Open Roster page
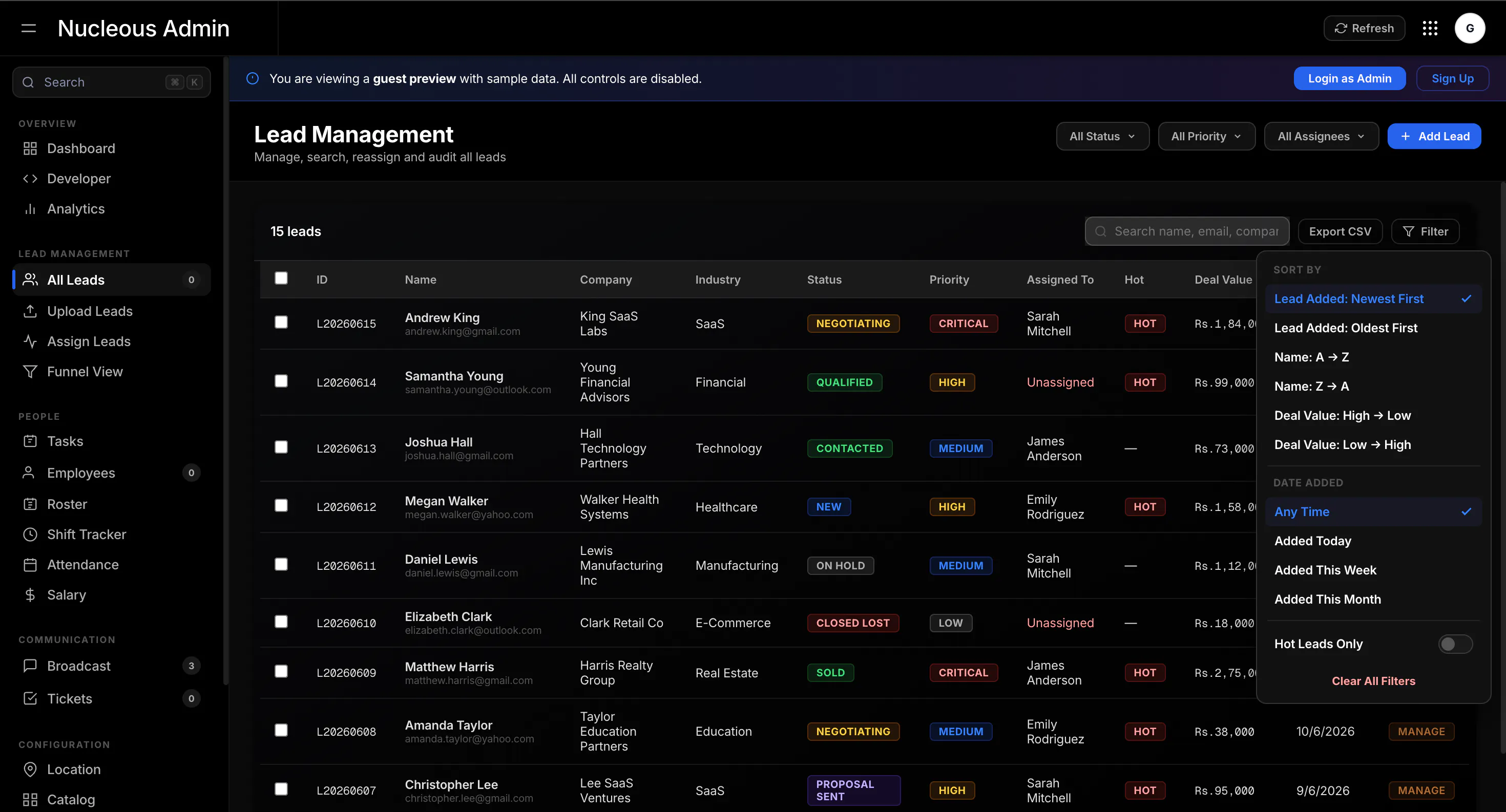The height and width of the screenshot is (812, 1506). click(x=111, y=504)
